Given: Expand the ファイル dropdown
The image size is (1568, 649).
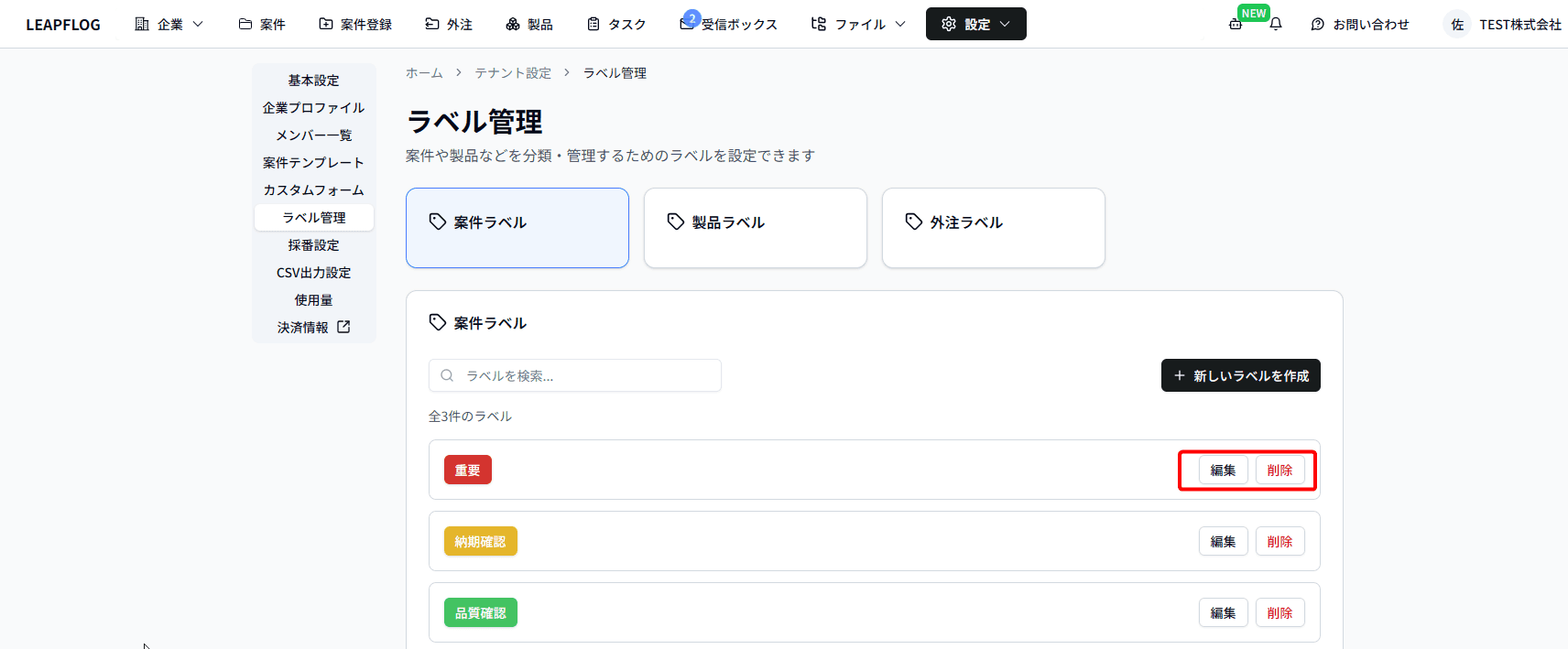Looking at the screenshot, I should 858,24.
